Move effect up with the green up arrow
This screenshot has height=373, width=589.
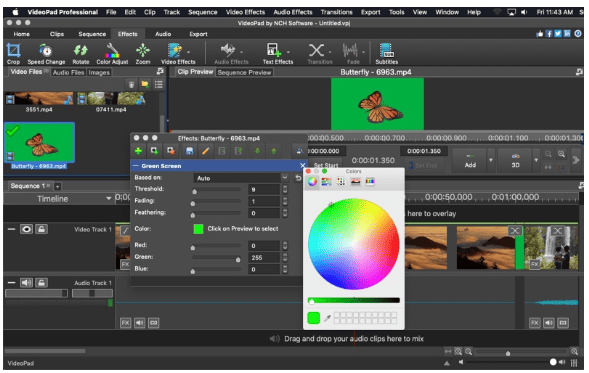click(273, 151)
